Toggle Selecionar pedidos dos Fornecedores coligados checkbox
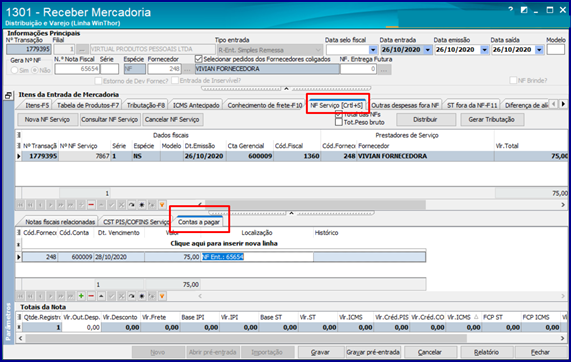The width and height of the screenshot is (571, 362). pyautogui.click(x=198, y=59)
